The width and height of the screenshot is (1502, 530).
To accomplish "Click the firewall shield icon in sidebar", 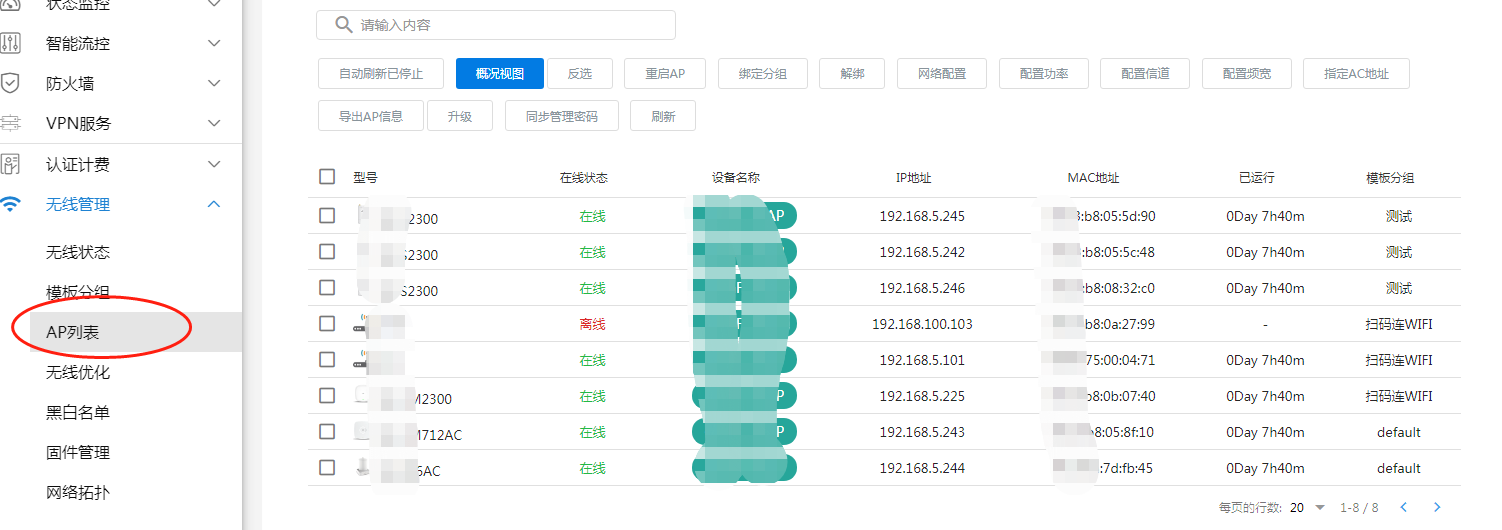I will (11, 83).
